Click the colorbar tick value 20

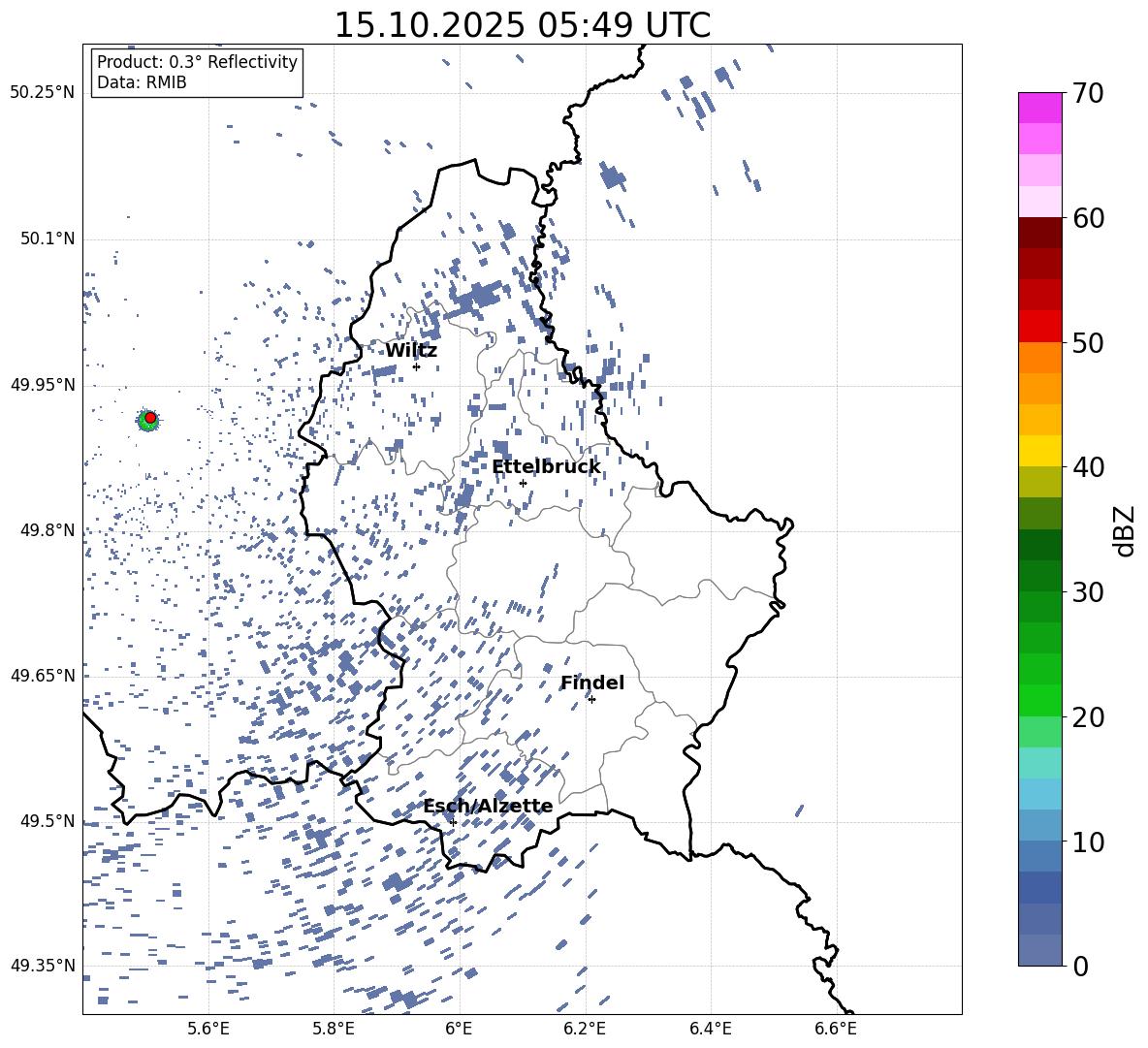(1088, 717)
